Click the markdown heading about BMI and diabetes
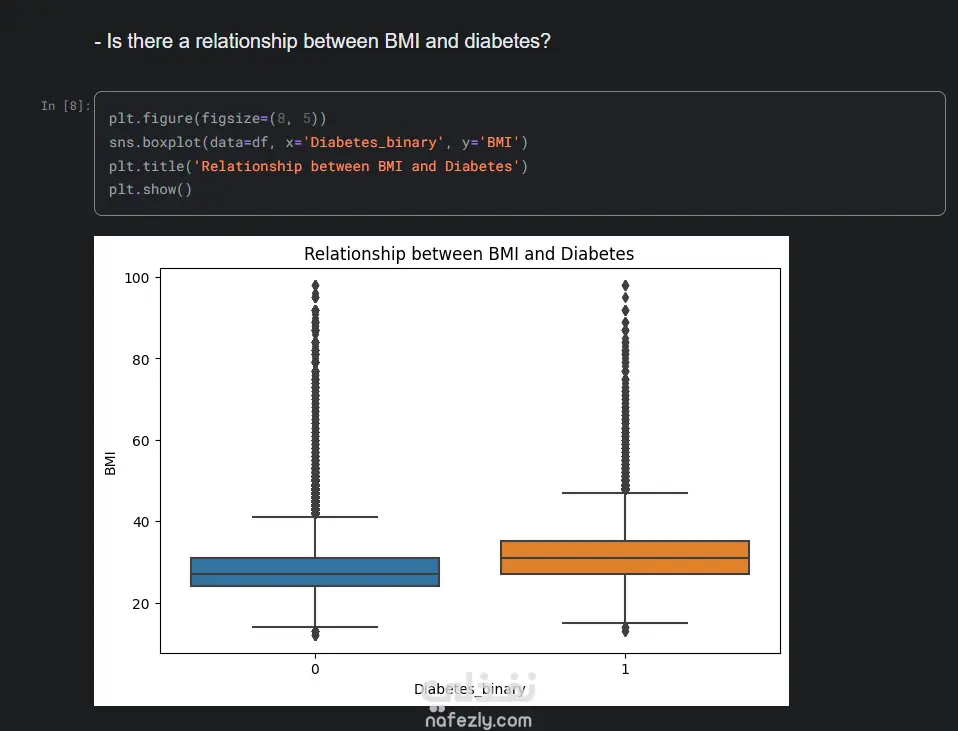Image resolution: width=958 pixels, height=731 pixels. pos(323,41)
